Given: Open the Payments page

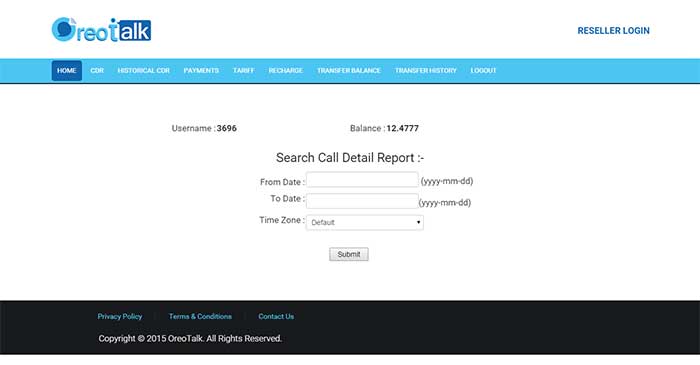Looking at the screenshot, I should 201,71.
